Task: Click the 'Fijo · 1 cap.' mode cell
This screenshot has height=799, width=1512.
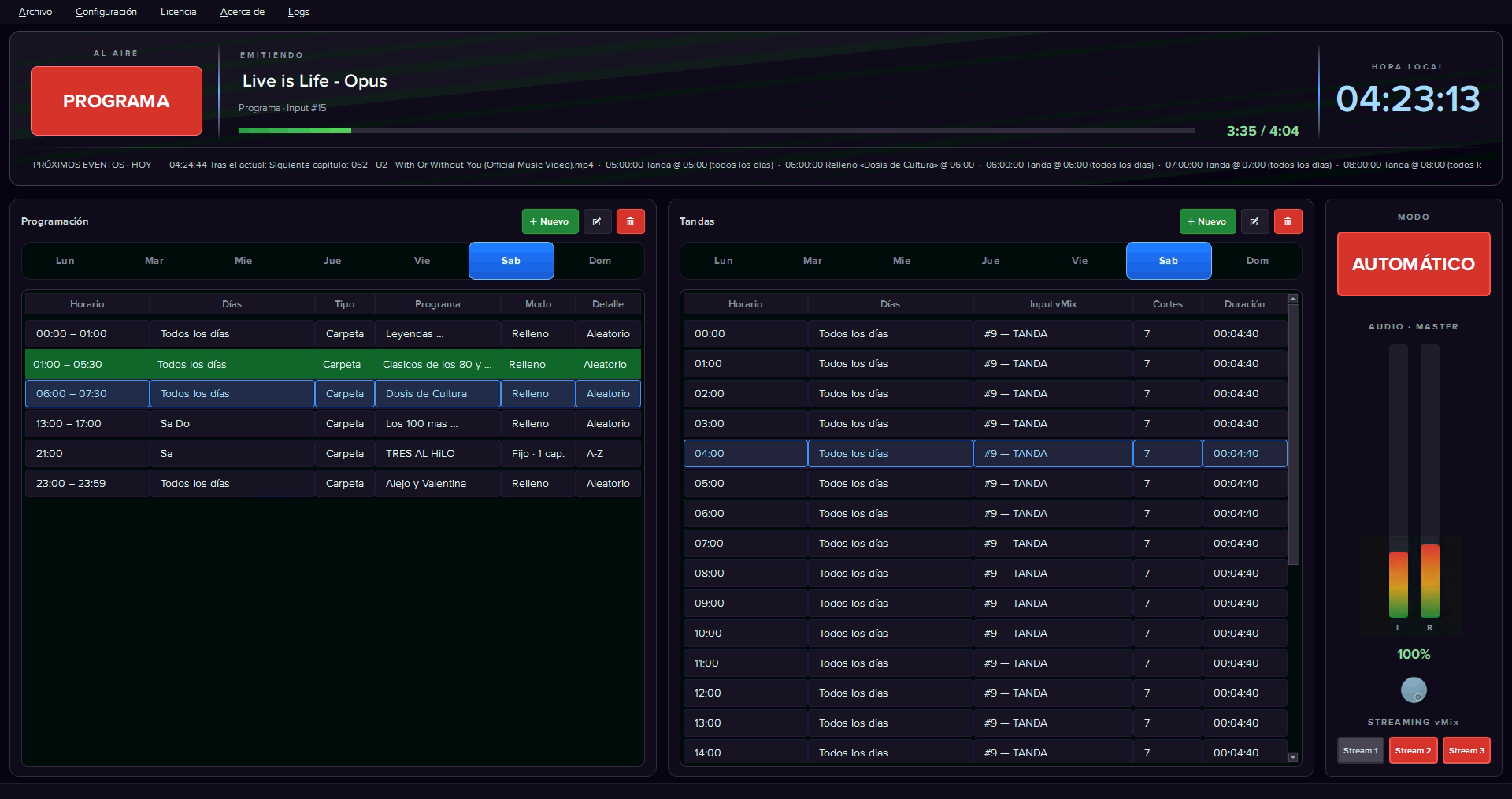Action: (538, 454)
